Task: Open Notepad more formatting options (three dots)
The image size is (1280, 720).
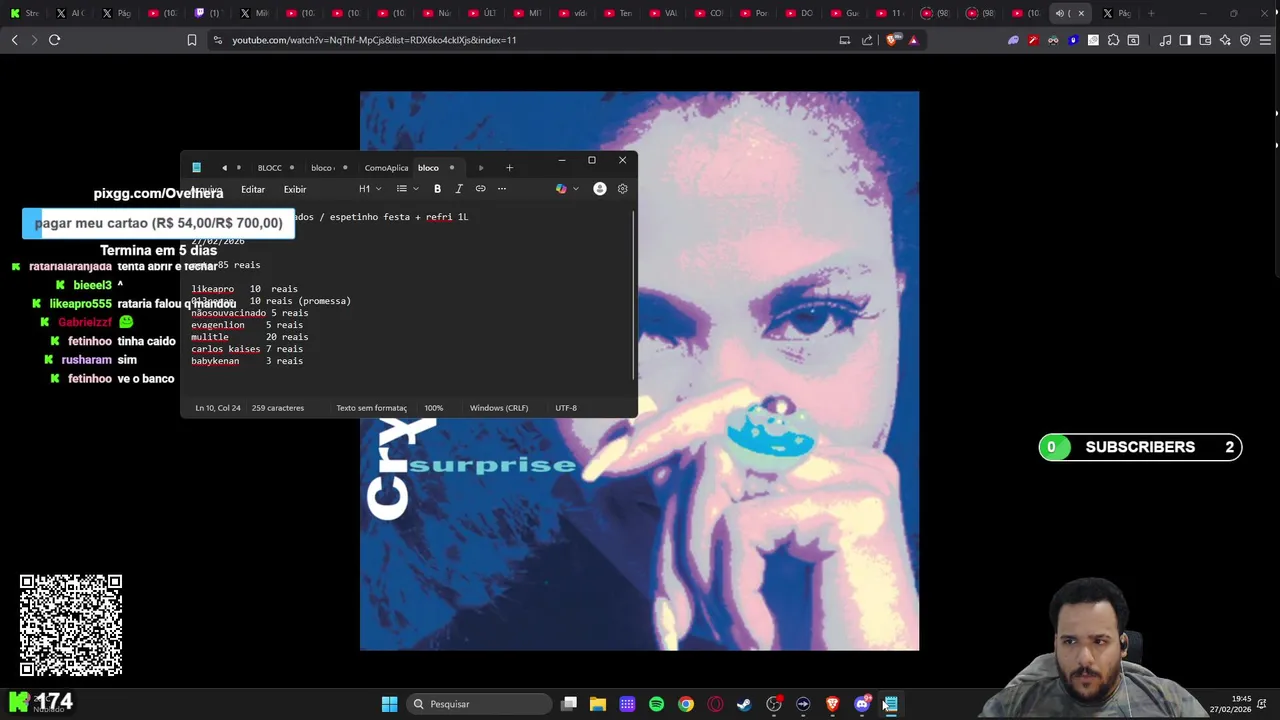Action: [x=502, y=189]
